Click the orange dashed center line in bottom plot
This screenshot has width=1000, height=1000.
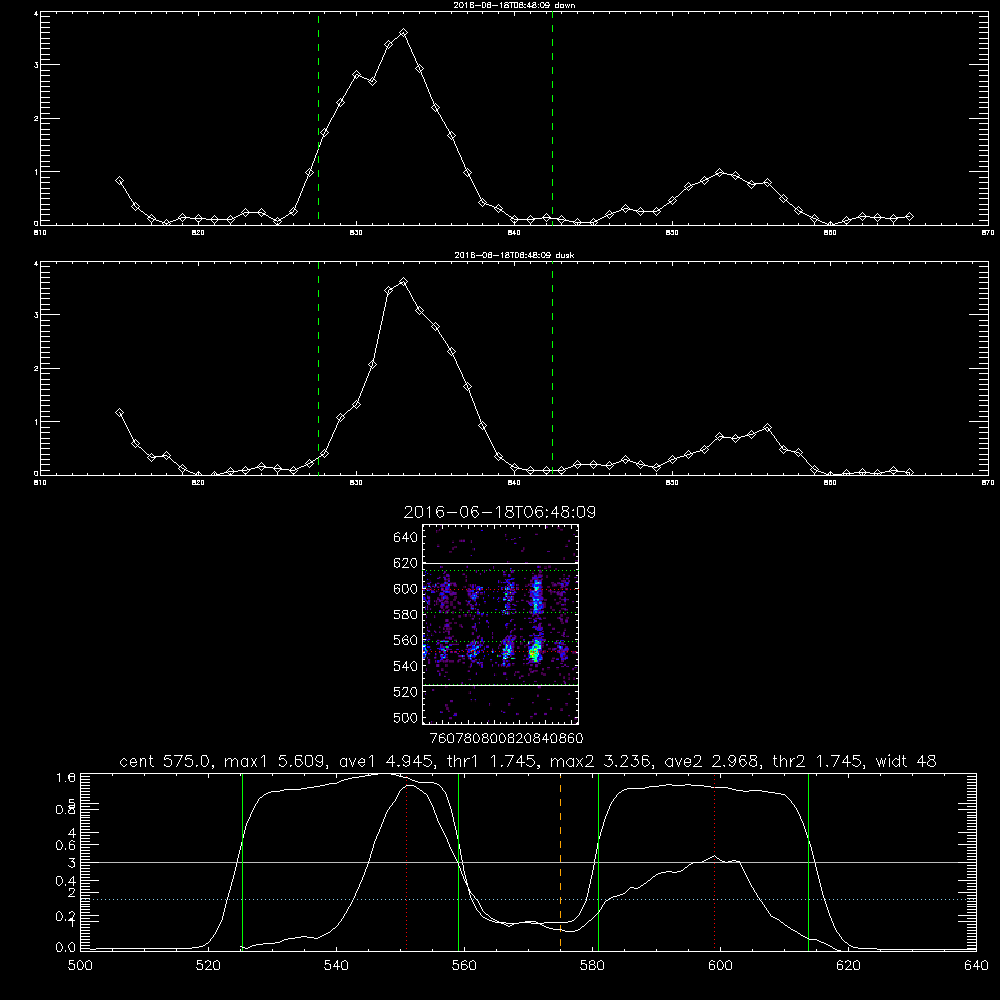coord(561,861)
